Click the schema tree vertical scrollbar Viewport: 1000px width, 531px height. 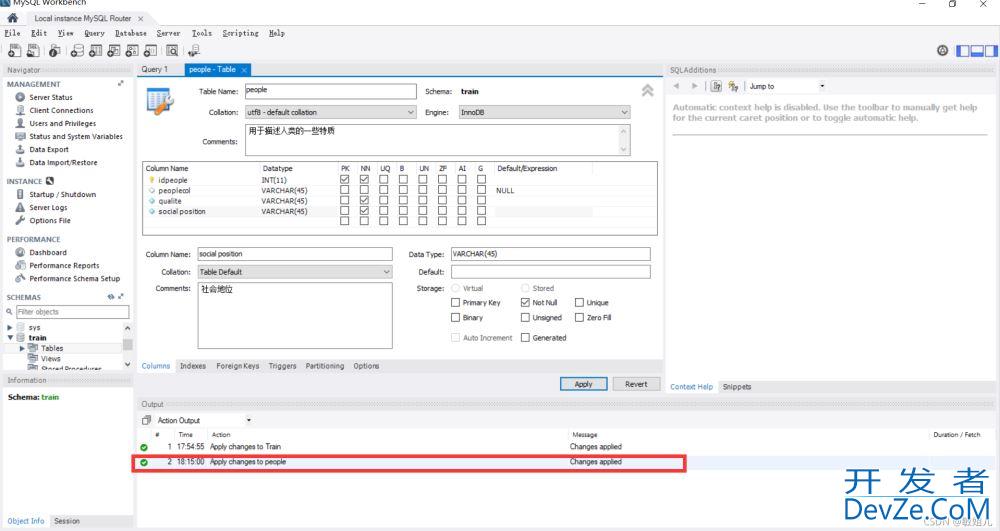click(x=128, y=346)
